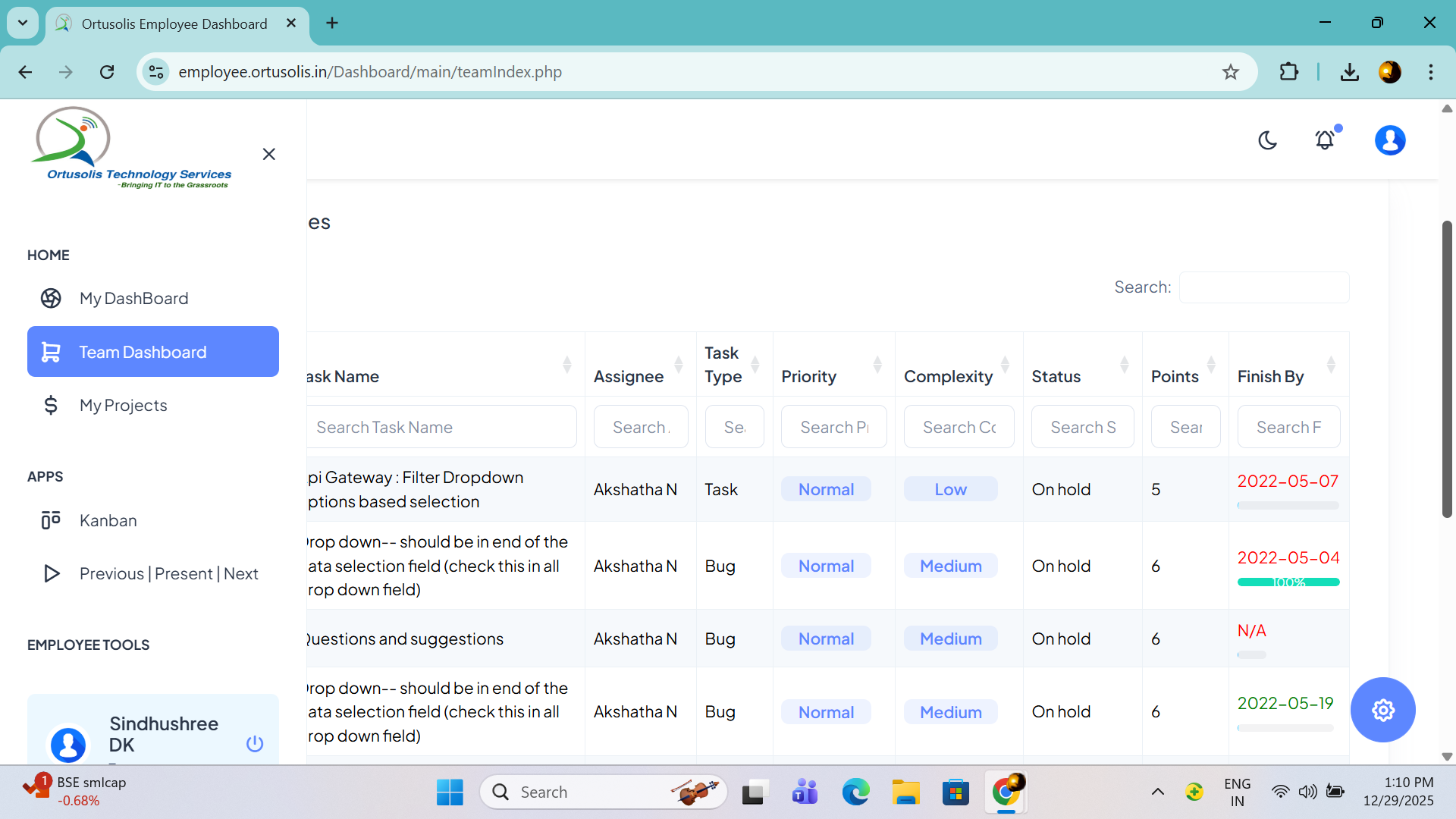This screenshot has width=1456, height=819.
Task: Click the 100% progress bar for 2022-05-04
Action: click(x=1288, y=582)
